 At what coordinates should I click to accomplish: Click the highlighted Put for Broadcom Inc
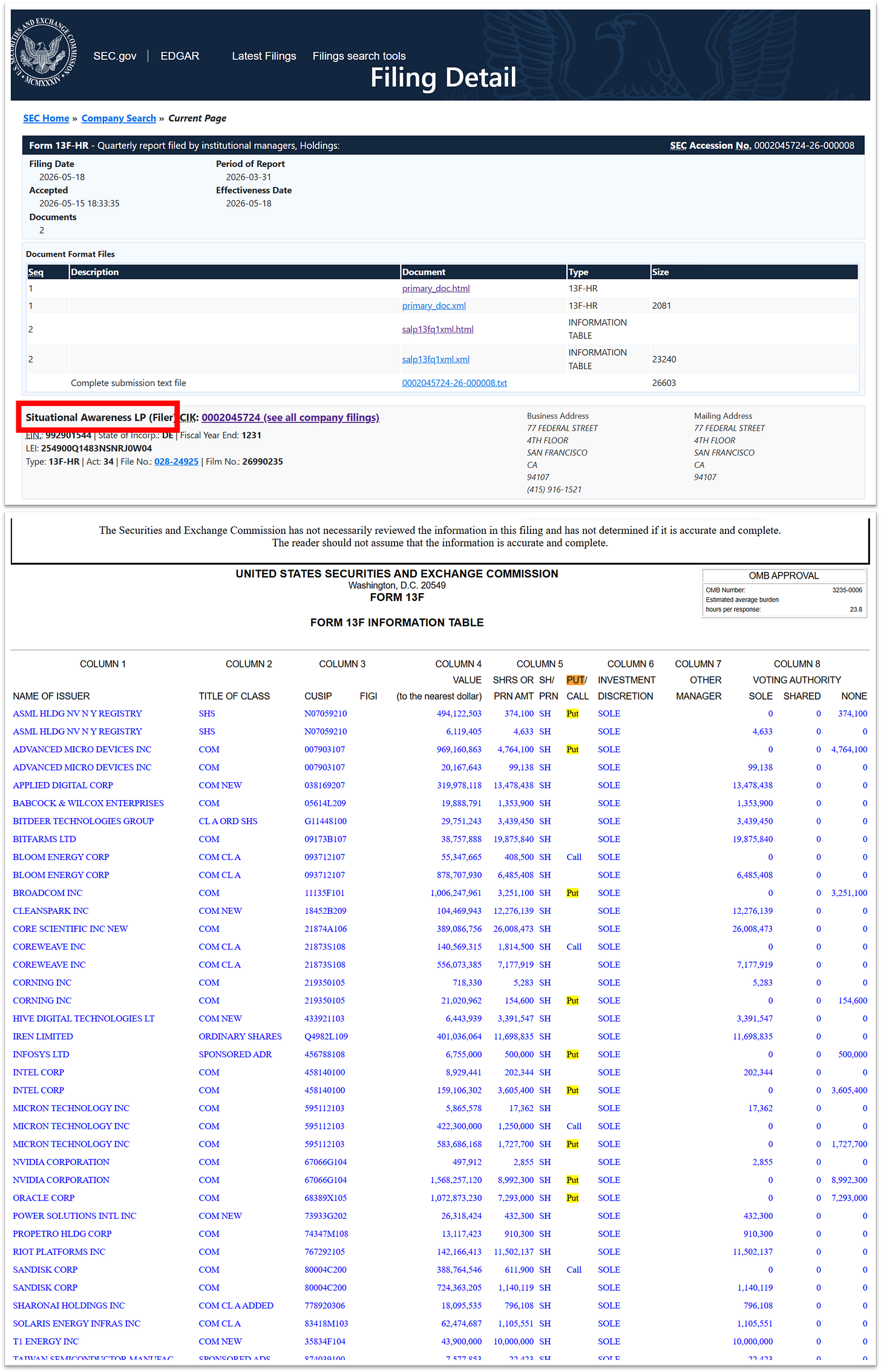point(572,893)
